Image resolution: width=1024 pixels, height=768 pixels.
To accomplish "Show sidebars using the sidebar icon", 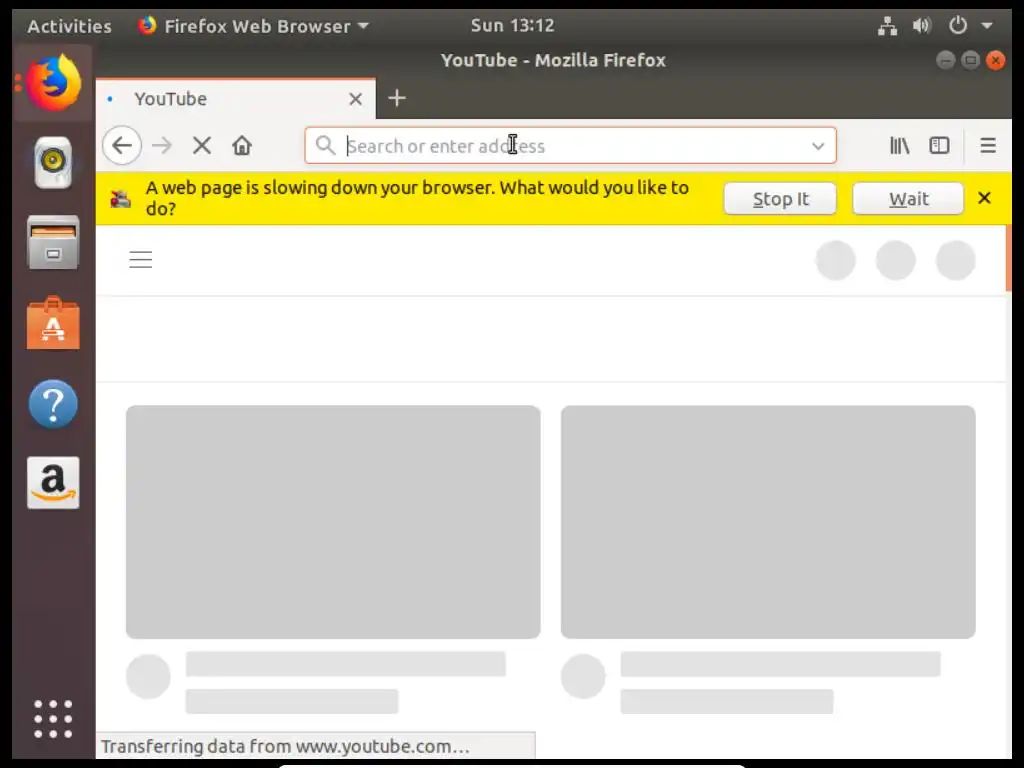I will pyautogui.click(x=939, y=145).
